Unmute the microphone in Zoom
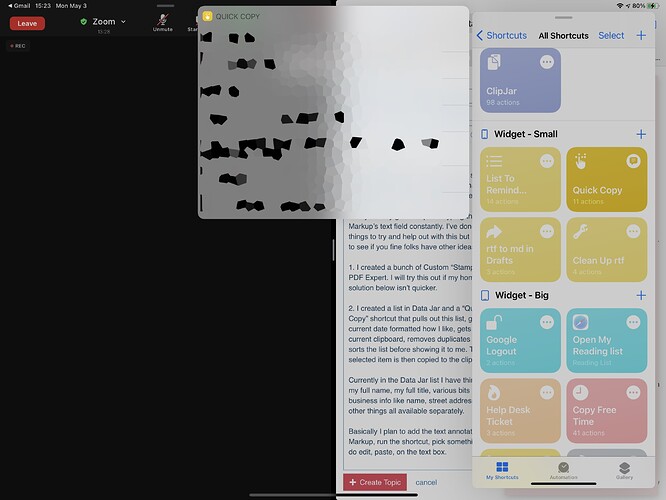 pos(163,23)
